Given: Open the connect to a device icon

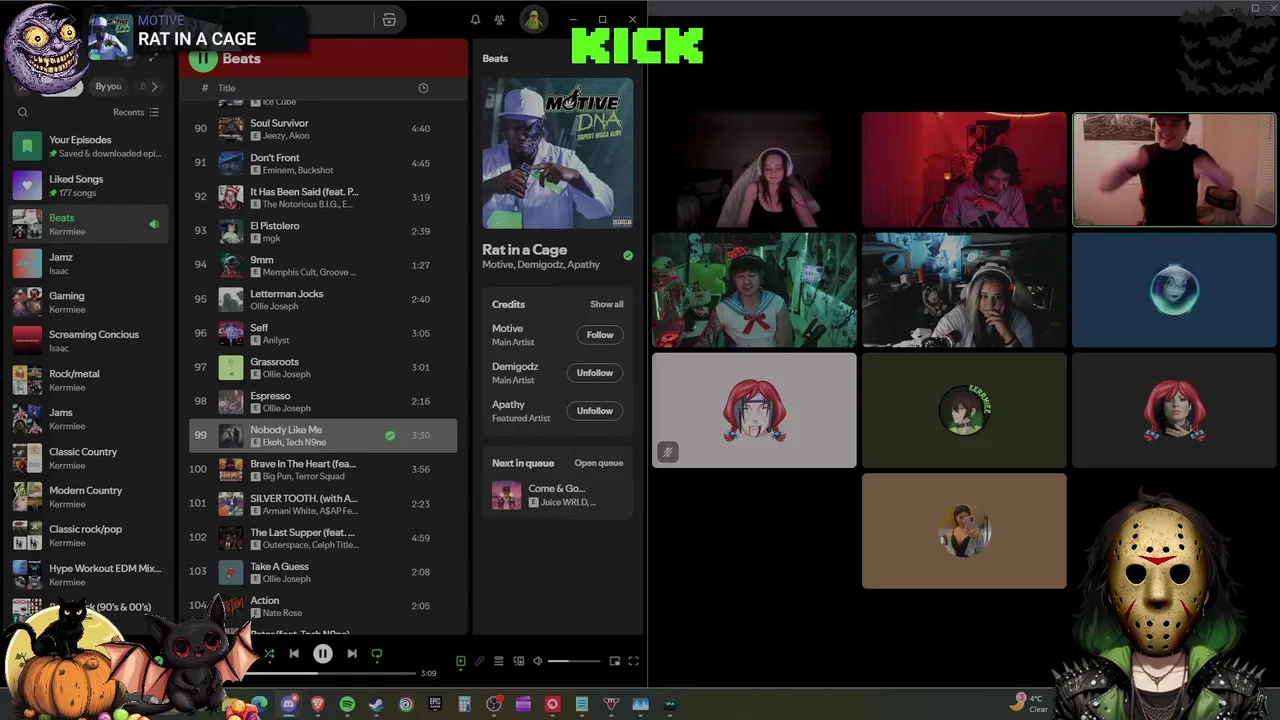Looking at the screenshot, I should point(518,661).
